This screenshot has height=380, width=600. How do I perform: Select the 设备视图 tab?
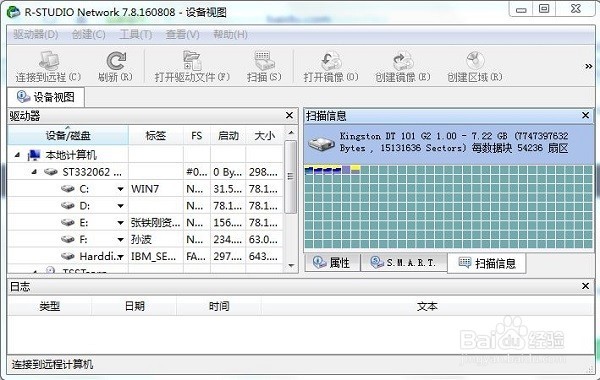[x=46, y=97]
